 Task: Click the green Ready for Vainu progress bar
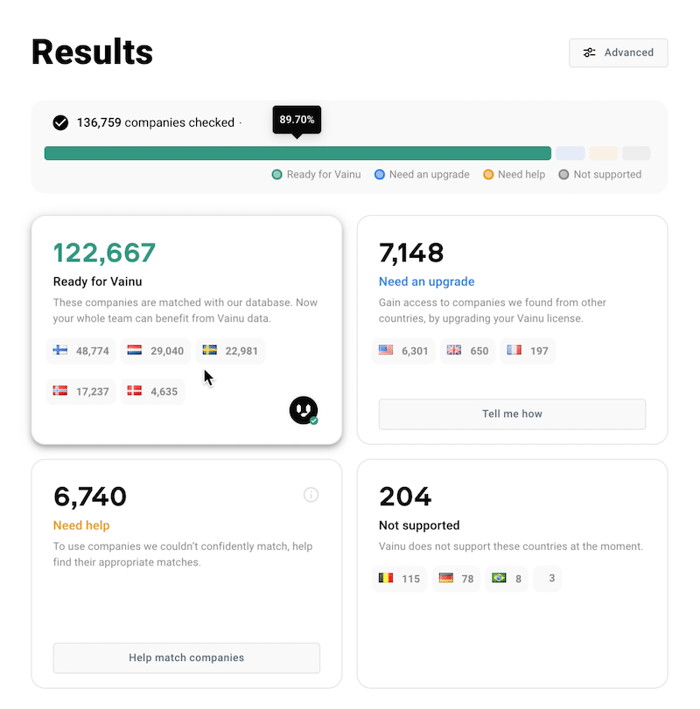click(297, 154)
